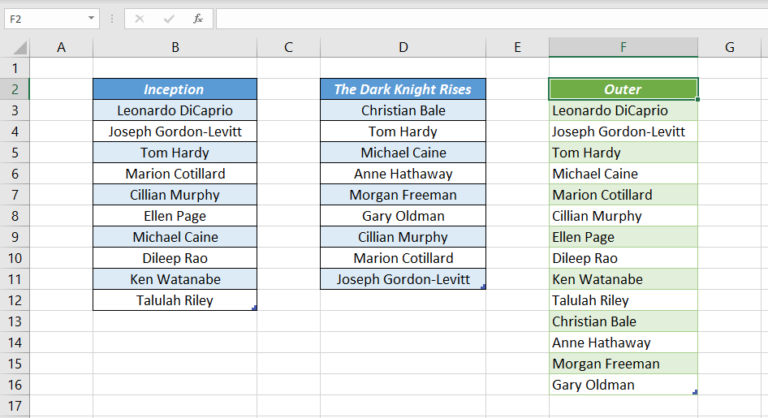This screenshot has width=768, height=418.
Task: Select column G header
Action: pyautogui.click(x=730, y=48)
